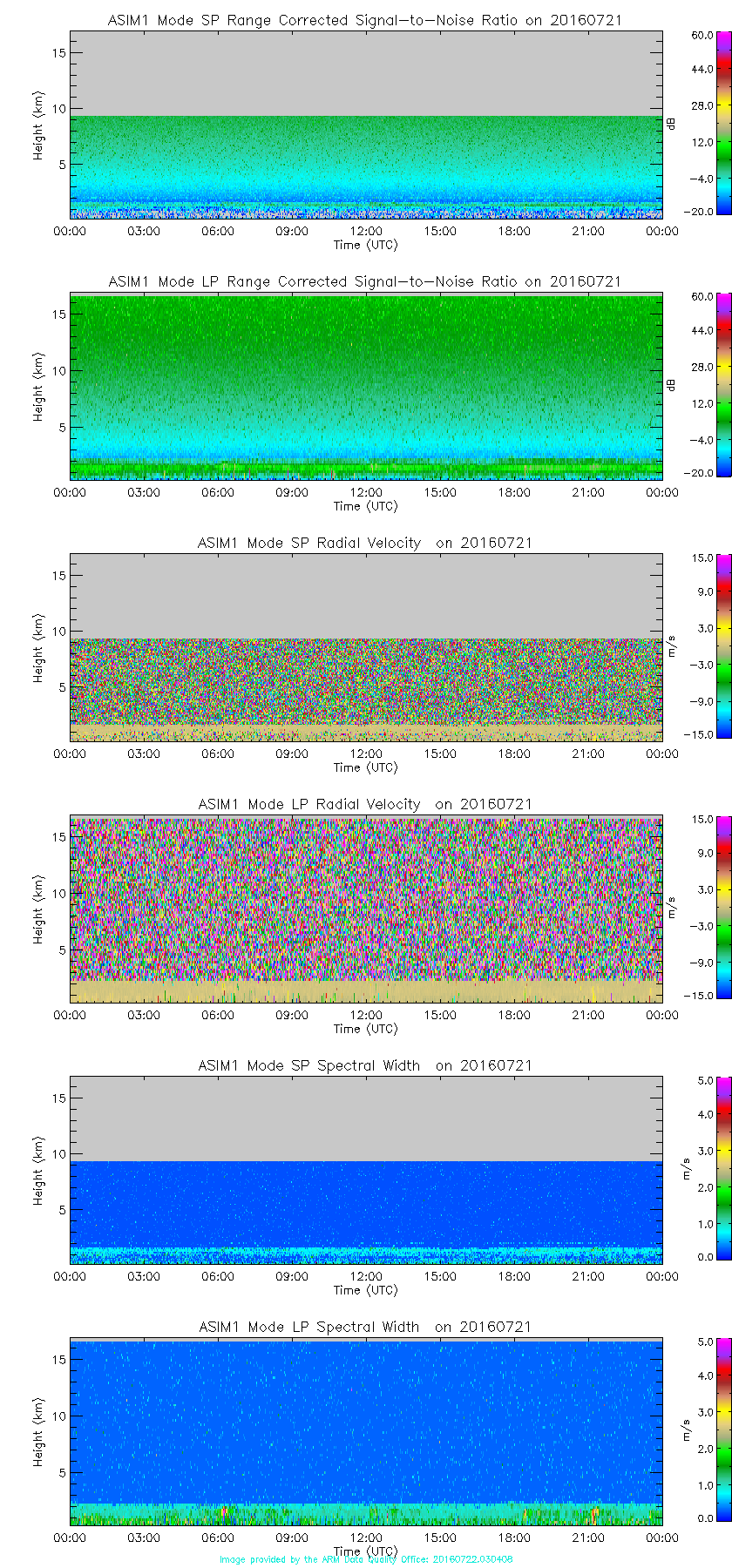Click the Time (UTC) axis label below SP Spectral Width
Image resolution: width=732 pixels, height=1568 pixels.
point(366,1290)
